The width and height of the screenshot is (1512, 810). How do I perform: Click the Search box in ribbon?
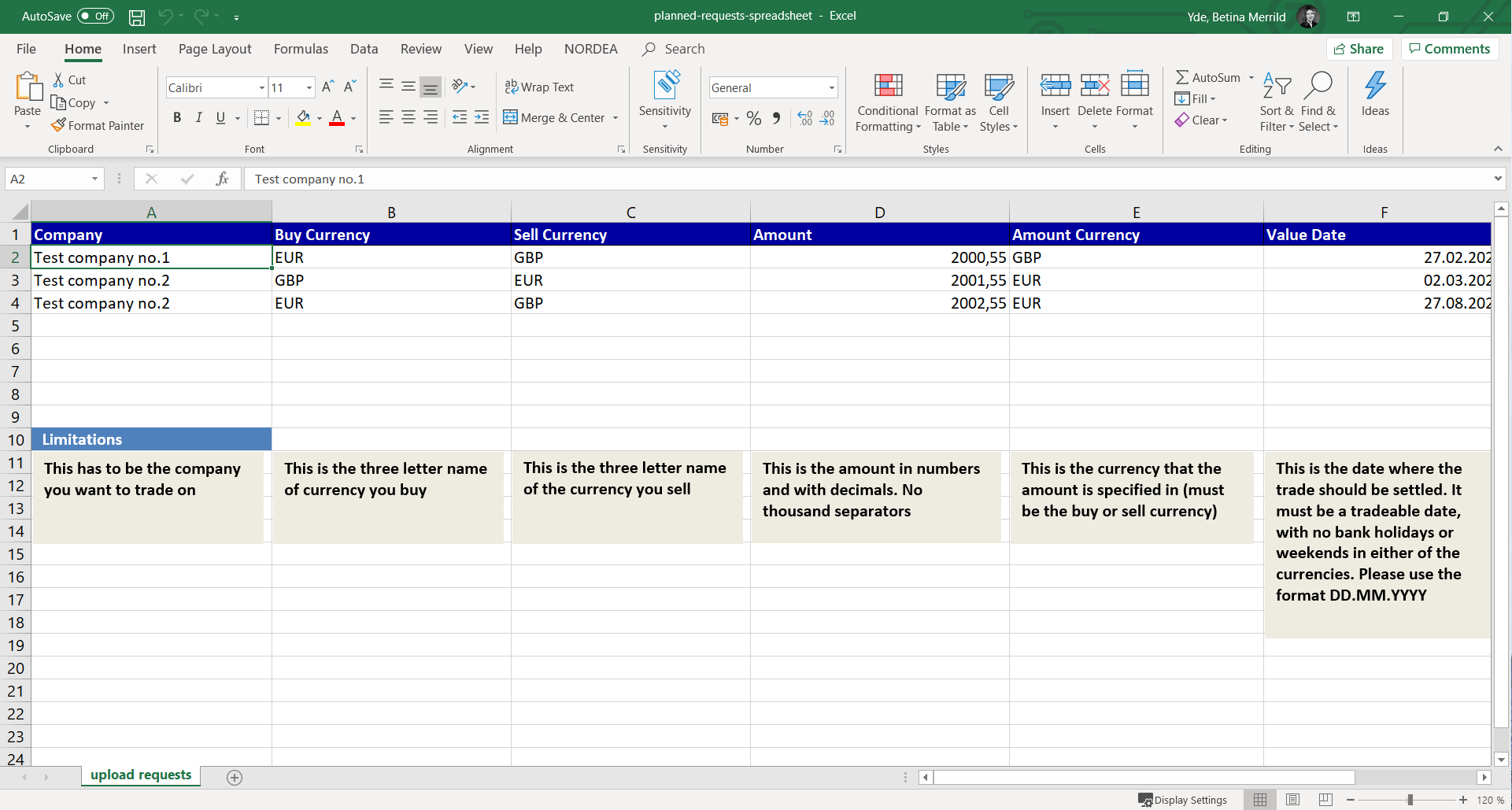(x=674, y=49)
